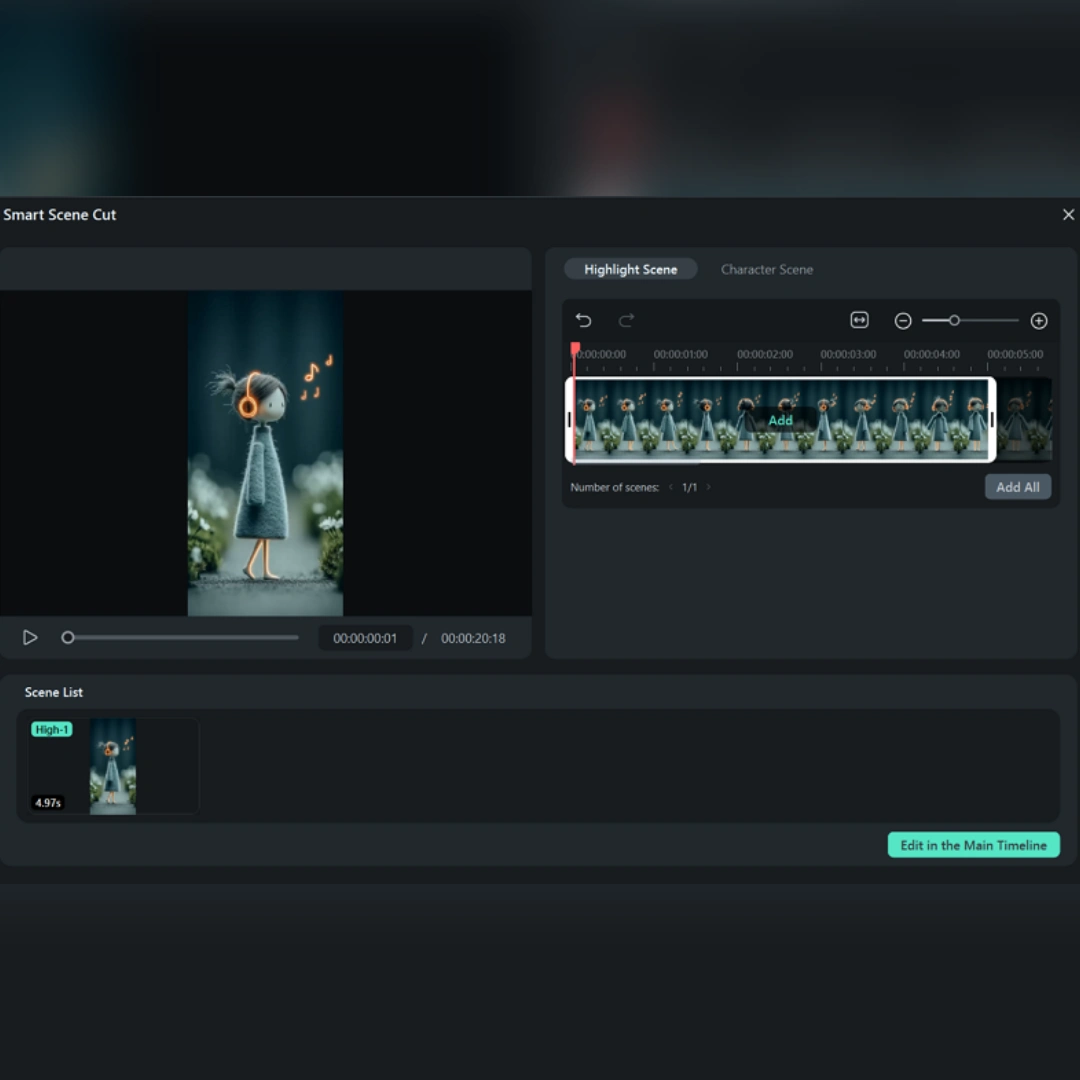Click the red playhead marker

tap(575, 349)
